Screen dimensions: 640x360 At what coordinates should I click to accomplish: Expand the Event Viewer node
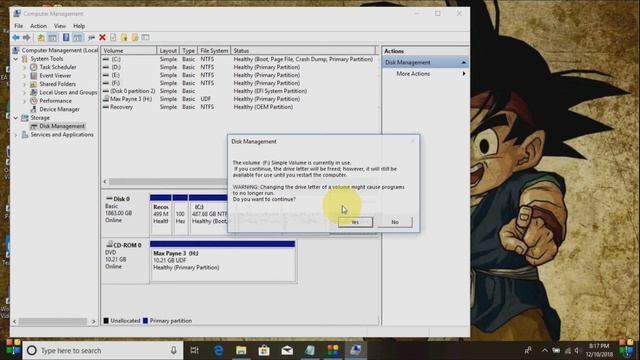(x=24, y=76)
